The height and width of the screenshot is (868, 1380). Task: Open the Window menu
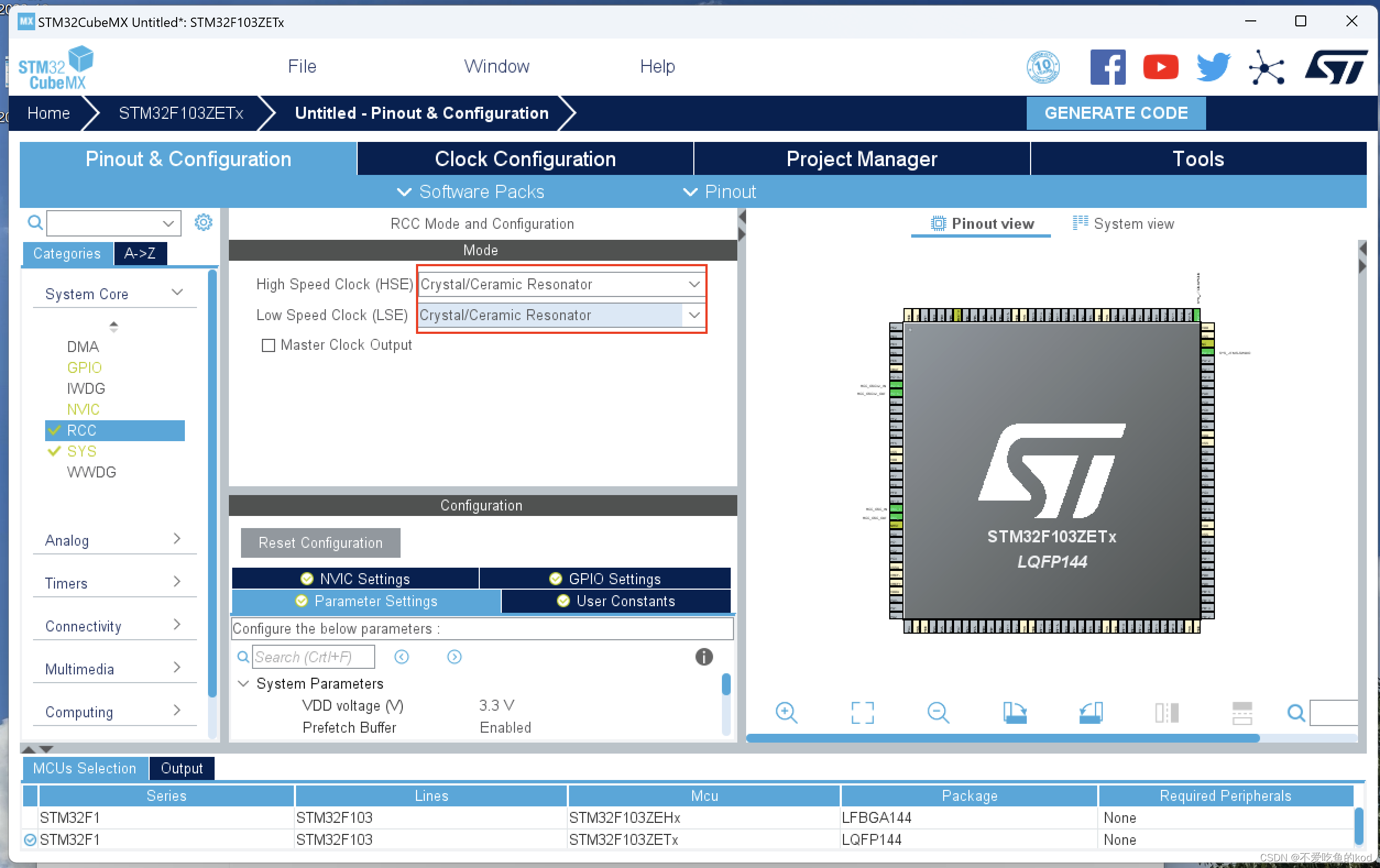coord(496,66)
